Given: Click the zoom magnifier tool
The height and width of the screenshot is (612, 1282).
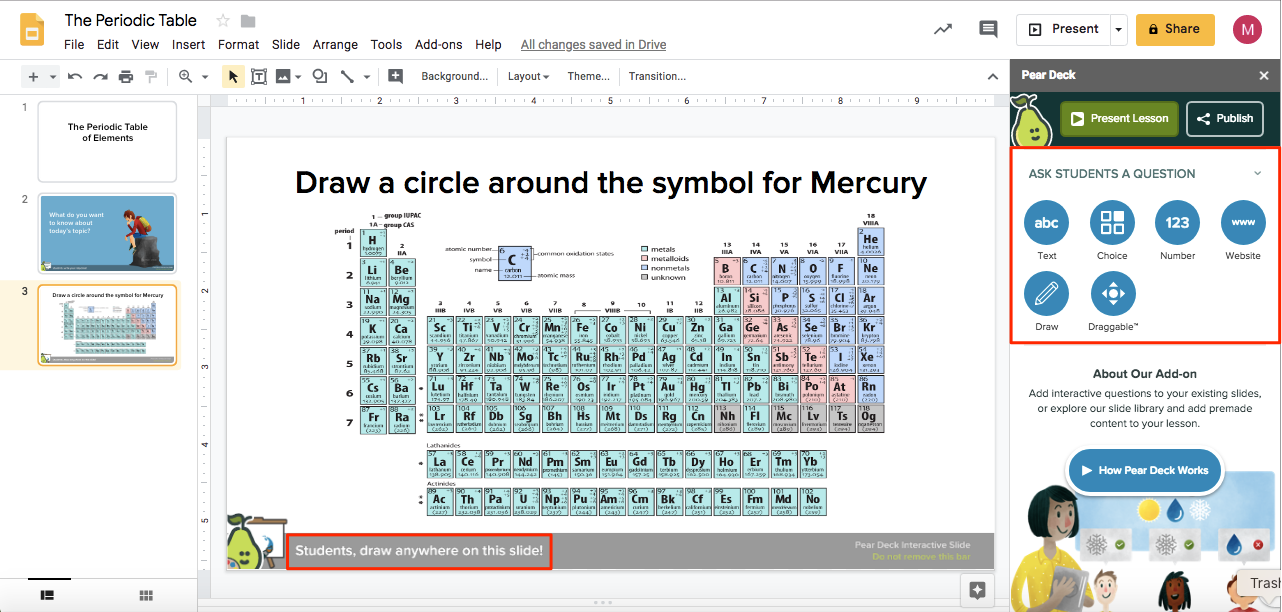Looking at the screenshot, I should point(185,76).
